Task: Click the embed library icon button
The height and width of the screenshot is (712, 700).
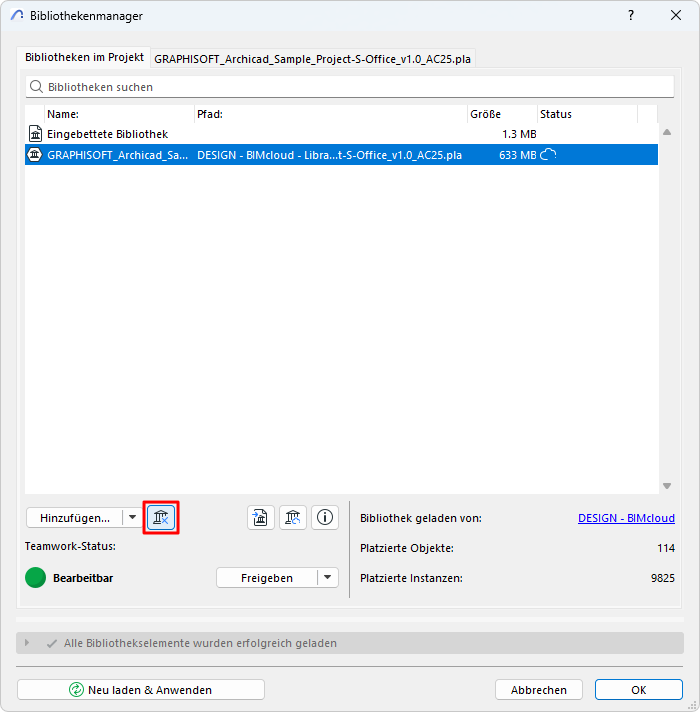Action: pos(261,517)
